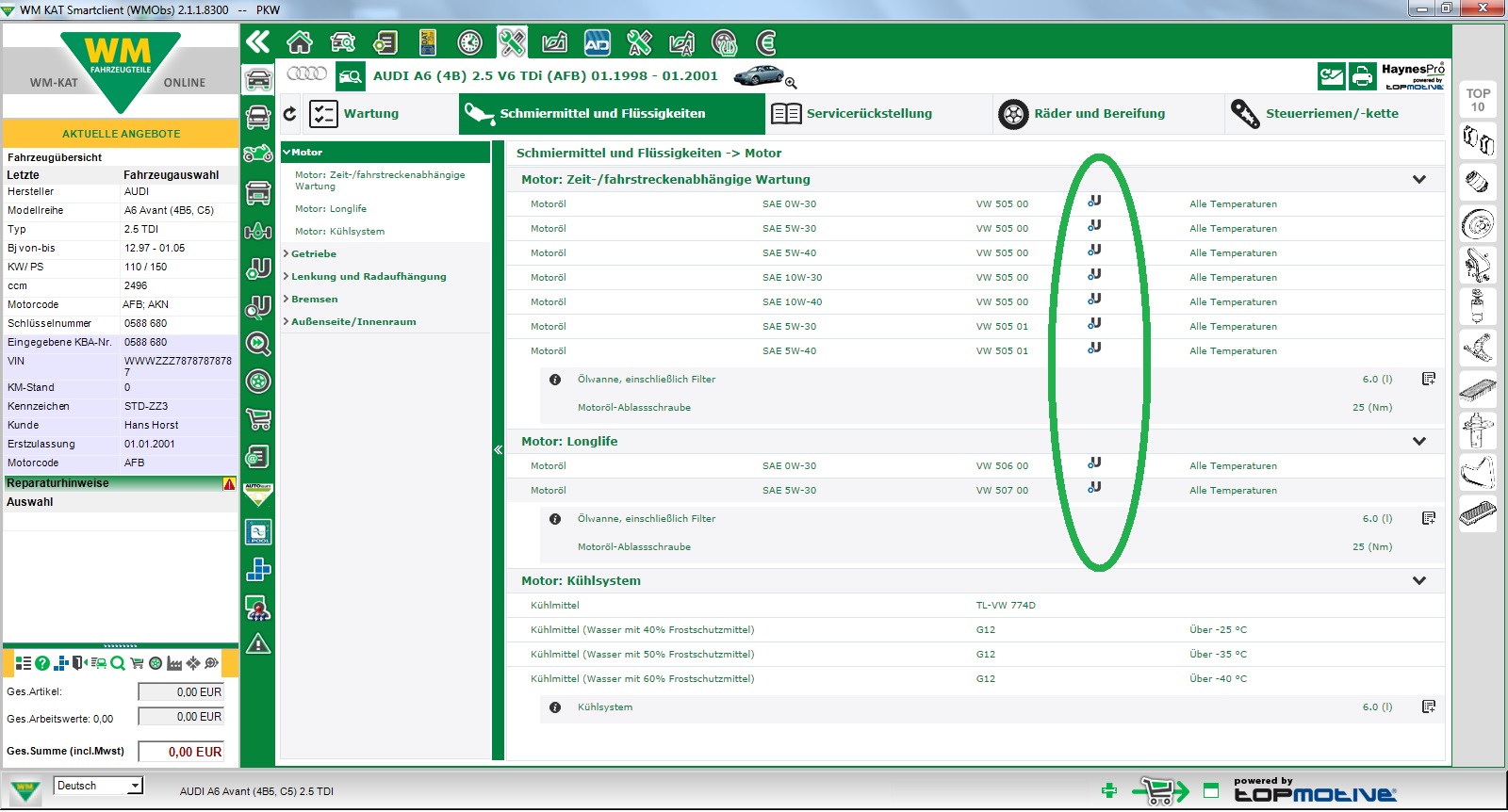Screen dimensions: 1508x812
Task: Open brake pads parts icon
Action: 1478,141
